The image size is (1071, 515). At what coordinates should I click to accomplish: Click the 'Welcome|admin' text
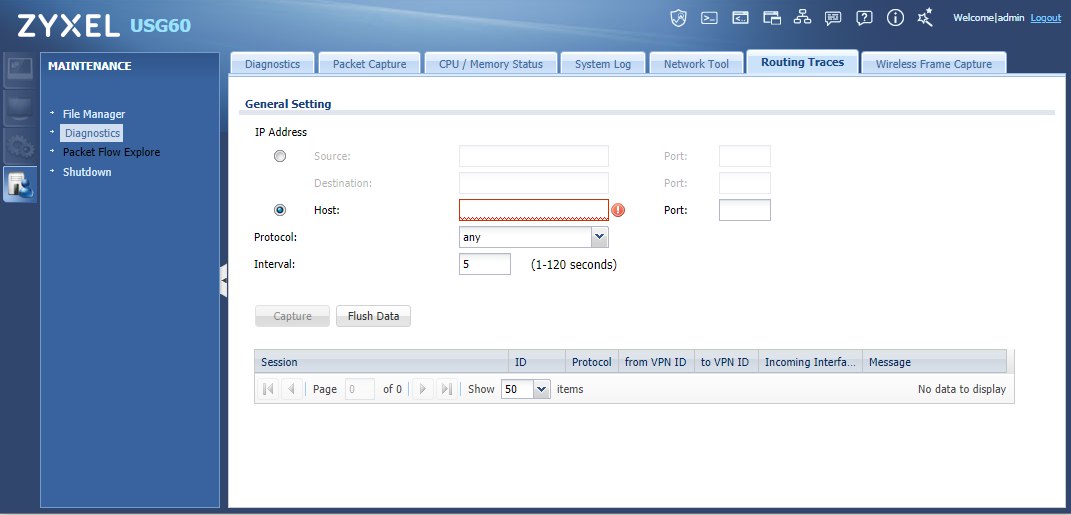pyautogui.click(x=988, y=18)
